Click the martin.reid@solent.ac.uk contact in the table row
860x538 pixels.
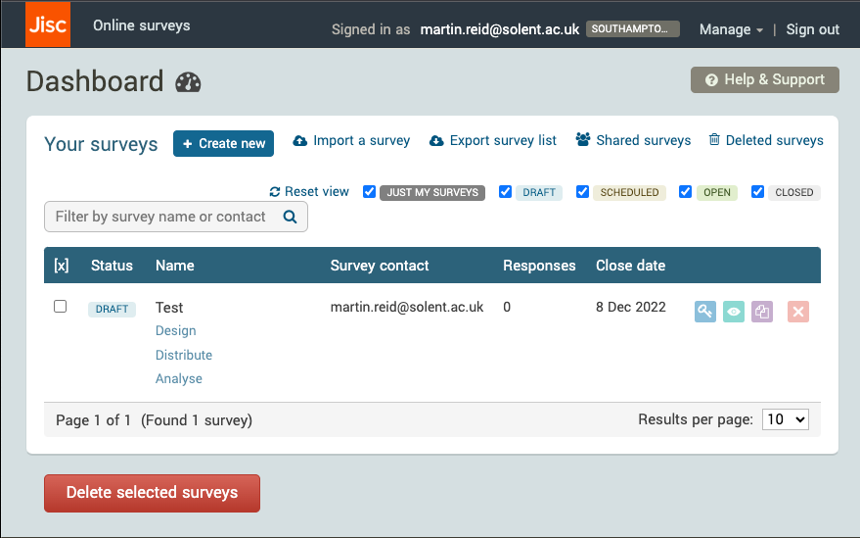[x=407, y=307]
